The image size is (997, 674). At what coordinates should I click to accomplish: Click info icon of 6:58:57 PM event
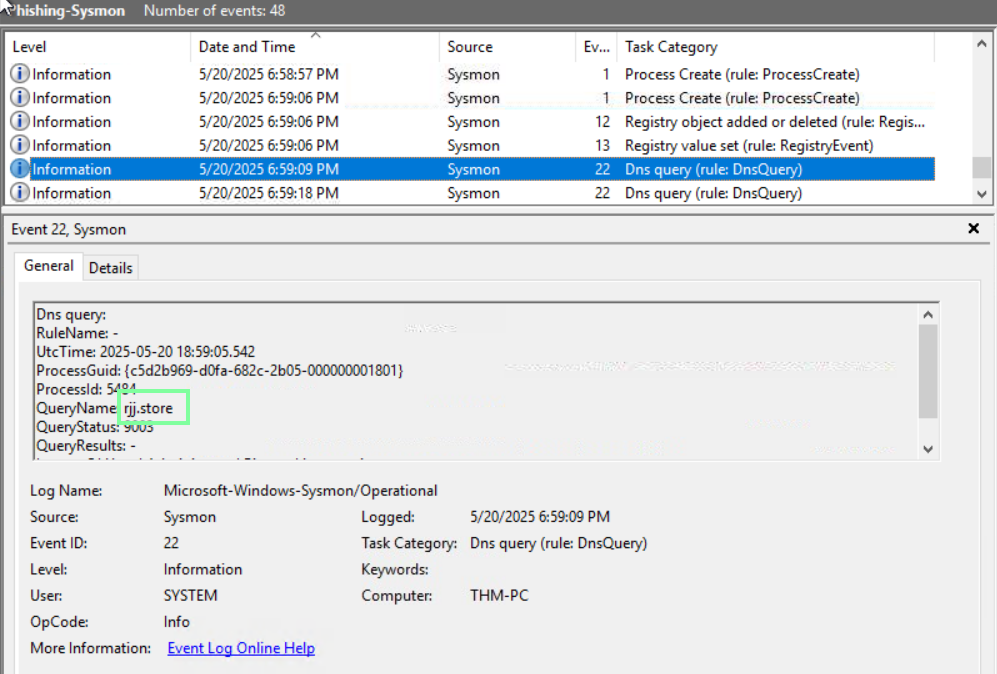[20, 74]
